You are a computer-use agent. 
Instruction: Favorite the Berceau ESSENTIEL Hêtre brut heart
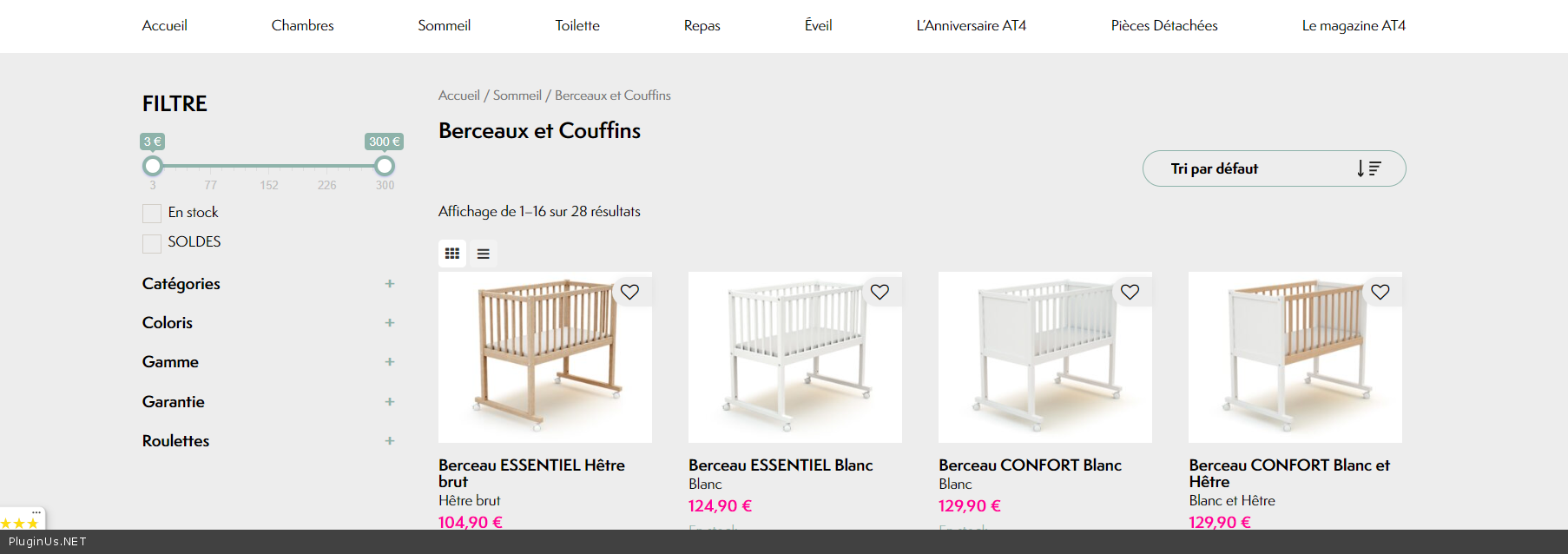pyautogui.click(x=629, y=292)
